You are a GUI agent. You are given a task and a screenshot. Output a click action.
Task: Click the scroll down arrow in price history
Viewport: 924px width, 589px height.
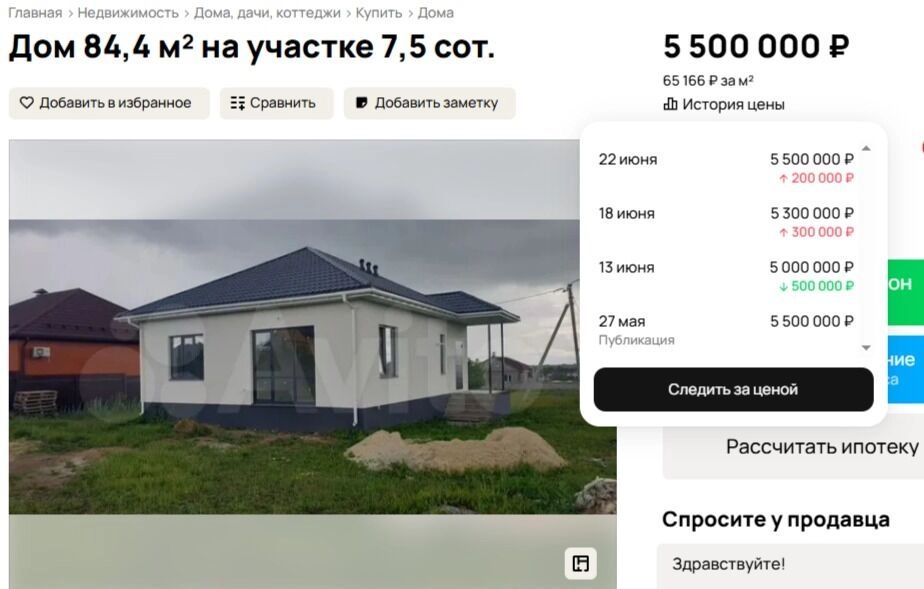pos(866,348)
